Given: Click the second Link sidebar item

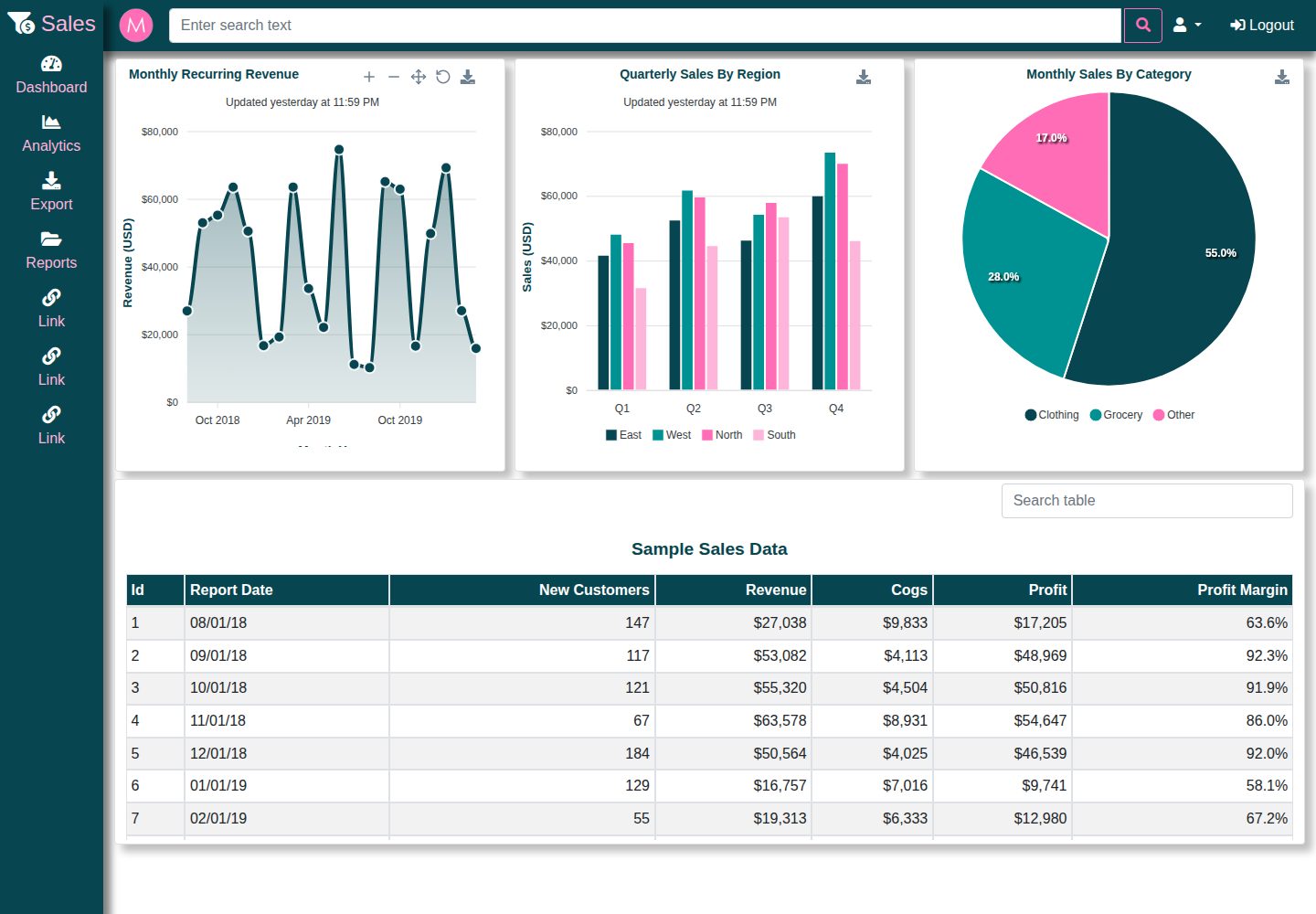Looking at the screenshot, I should pyautogui.click(x=51, y=367).
